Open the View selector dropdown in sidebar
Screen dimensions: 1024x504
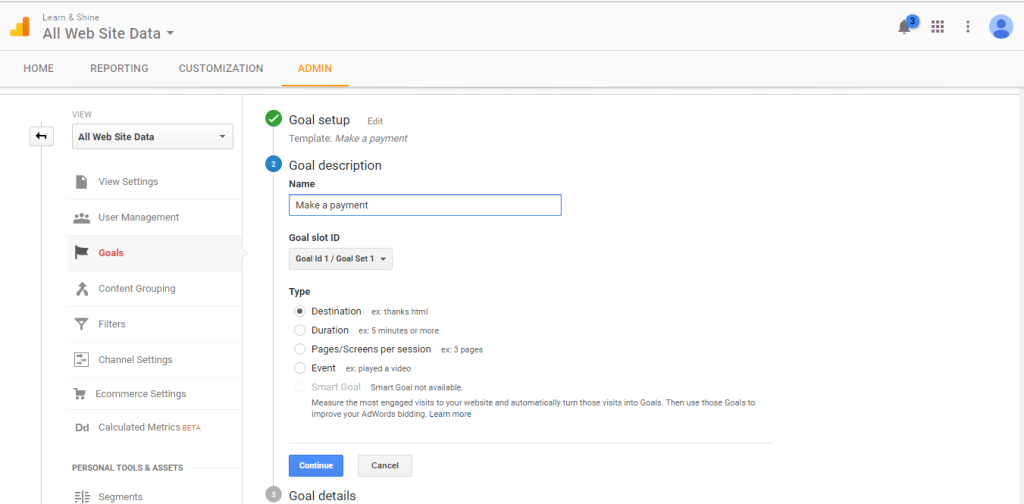click(152, 136)
